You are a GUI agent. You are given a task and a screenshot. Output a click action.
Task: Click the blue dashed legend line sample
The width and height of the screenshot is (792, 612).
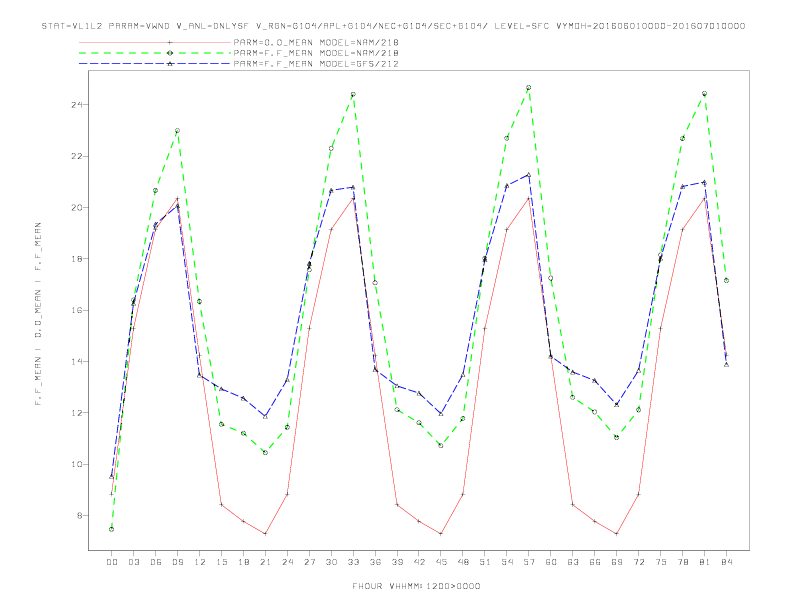[155, 64]
